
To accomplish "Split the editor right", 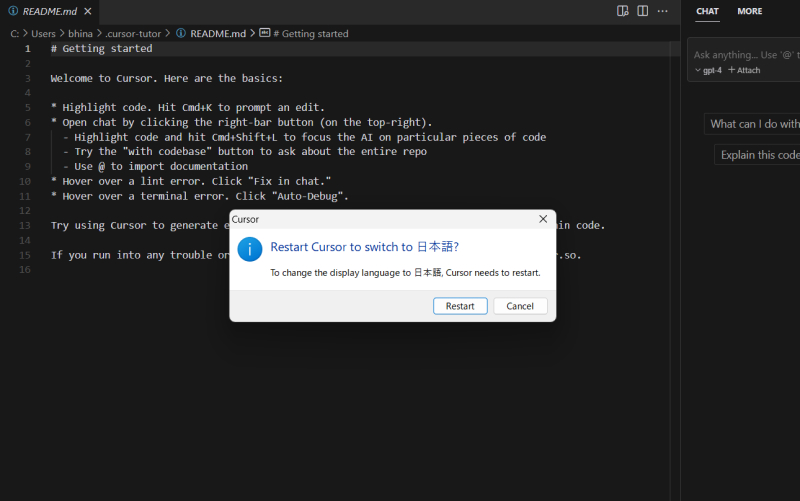I will (643, 11).
